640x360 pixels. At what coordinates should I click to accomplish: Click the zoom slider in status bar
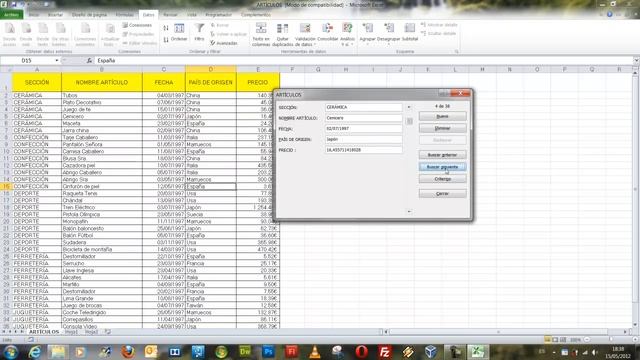(612, 340)
